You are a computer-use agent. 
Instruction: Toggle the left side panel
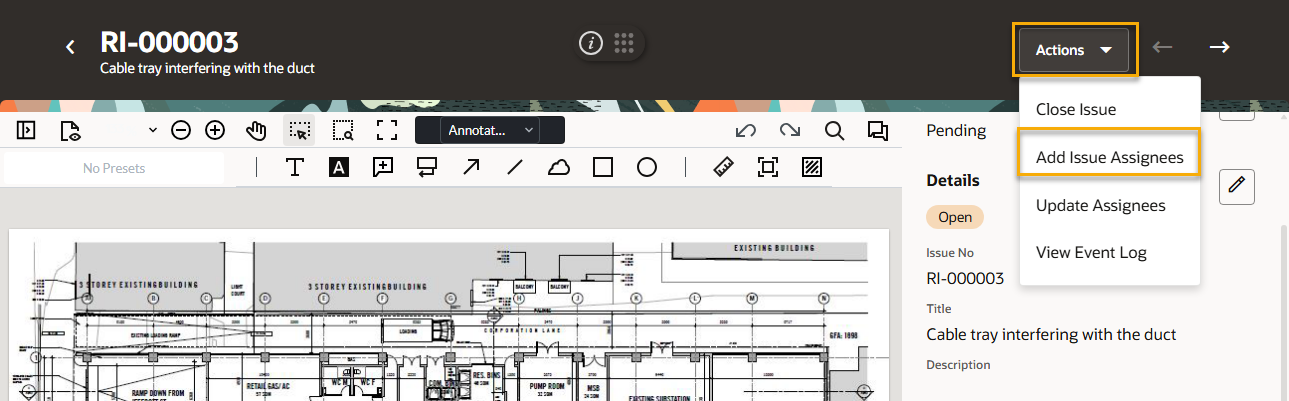coord(26,130)
